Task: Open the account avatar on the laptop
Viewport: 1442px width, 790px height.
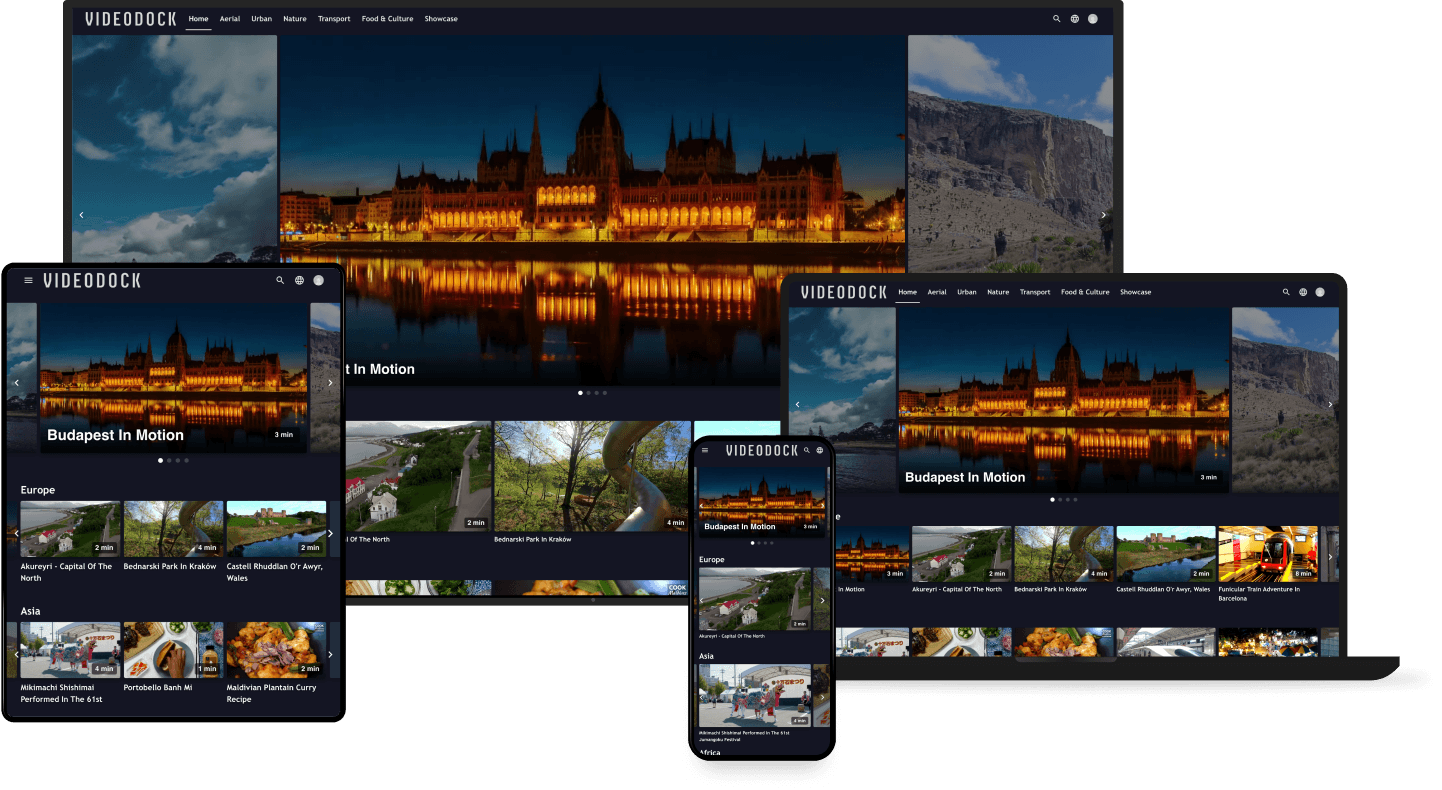Action: (1320, 292)
